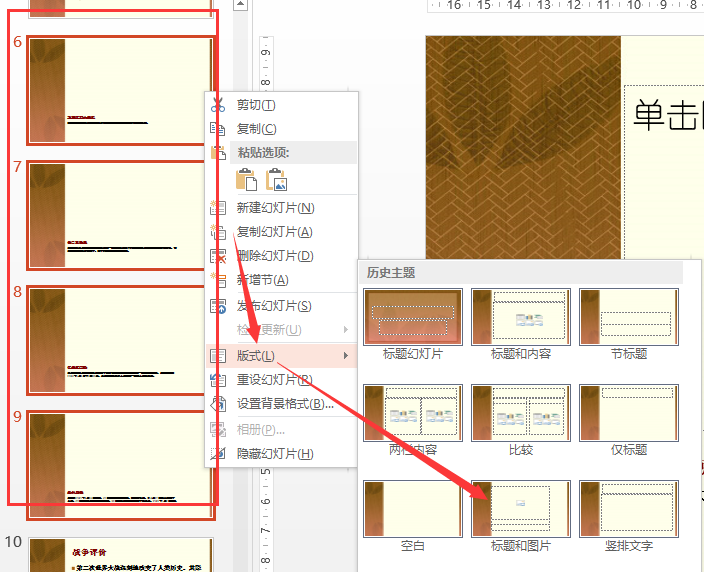Expand the 版式(L) submenu arrow
The image size is (704, 572).
pos(346,356)
